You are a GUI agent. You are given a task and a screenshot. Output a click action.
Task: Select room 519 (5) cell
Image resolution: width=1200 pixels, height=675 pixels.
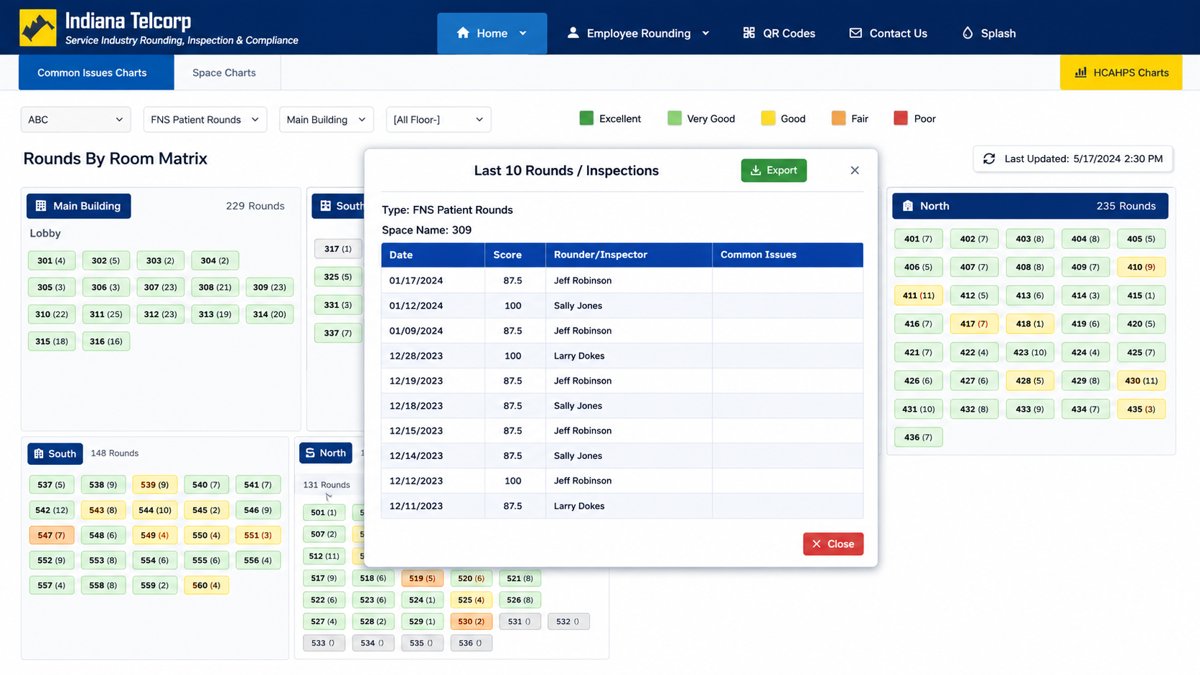click(424, 578)
